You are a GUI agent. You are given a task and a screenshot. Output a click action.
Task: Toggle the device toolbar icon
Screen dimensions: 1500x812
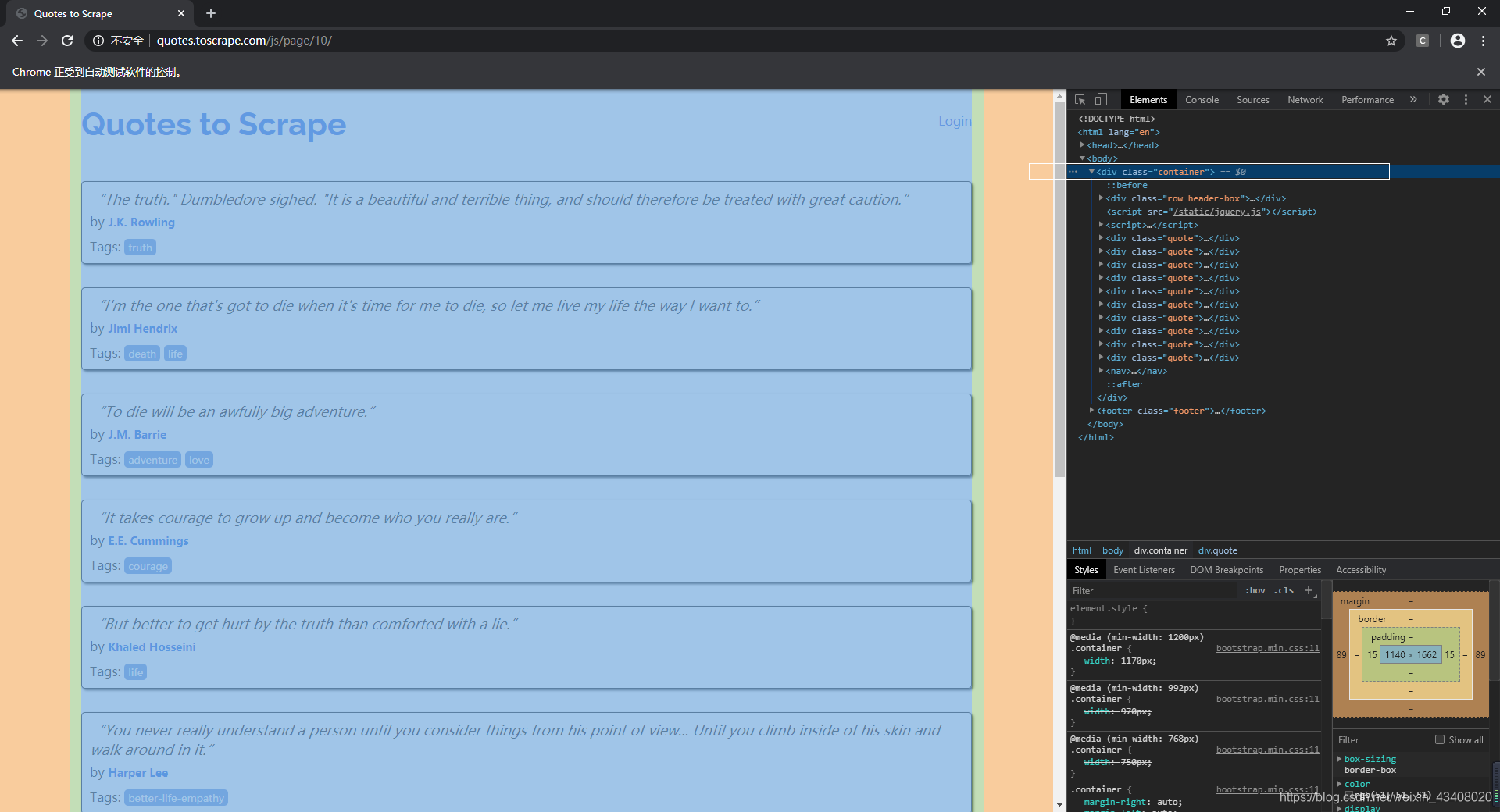pos(1101,100)
